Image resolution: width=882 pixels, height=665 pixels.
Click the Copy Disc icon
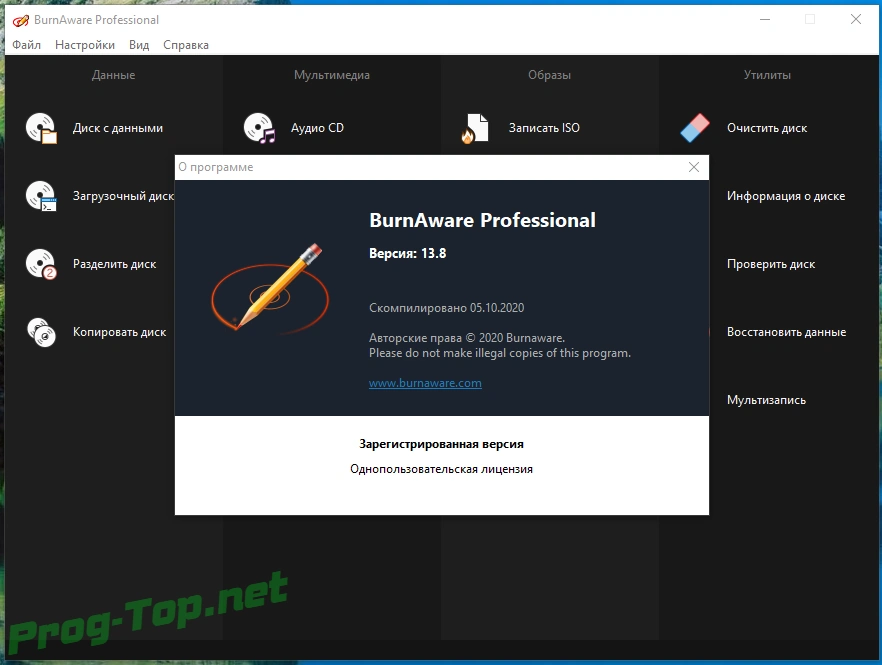41,332
